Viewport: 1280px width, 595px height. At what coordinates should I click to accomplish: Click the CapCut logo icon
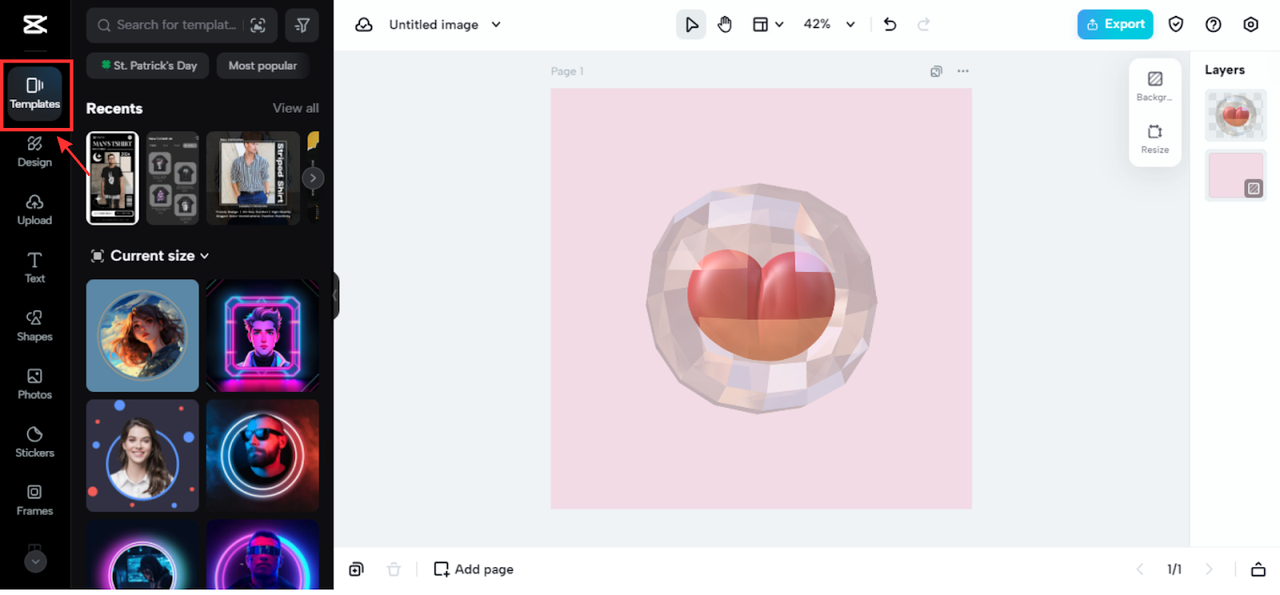click(x=34, y=25)
